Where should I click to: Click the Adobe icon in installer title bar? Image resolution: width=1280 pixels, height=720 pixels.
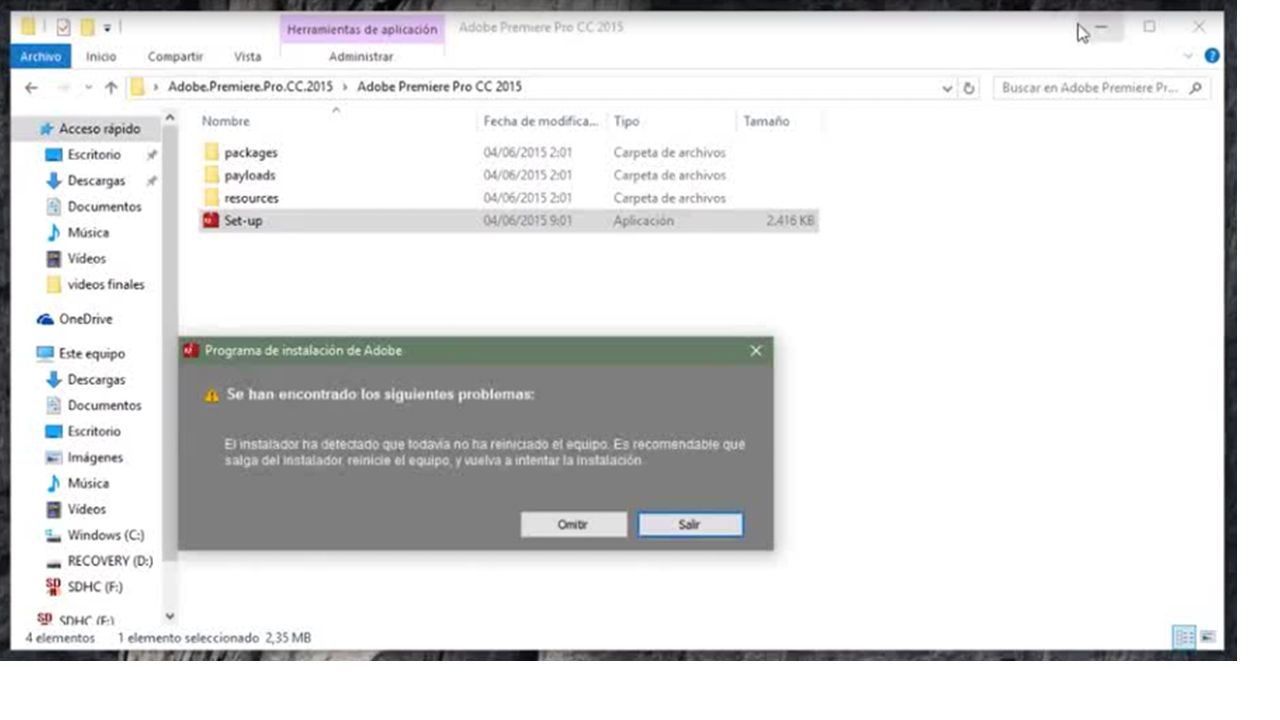[191, 350]
